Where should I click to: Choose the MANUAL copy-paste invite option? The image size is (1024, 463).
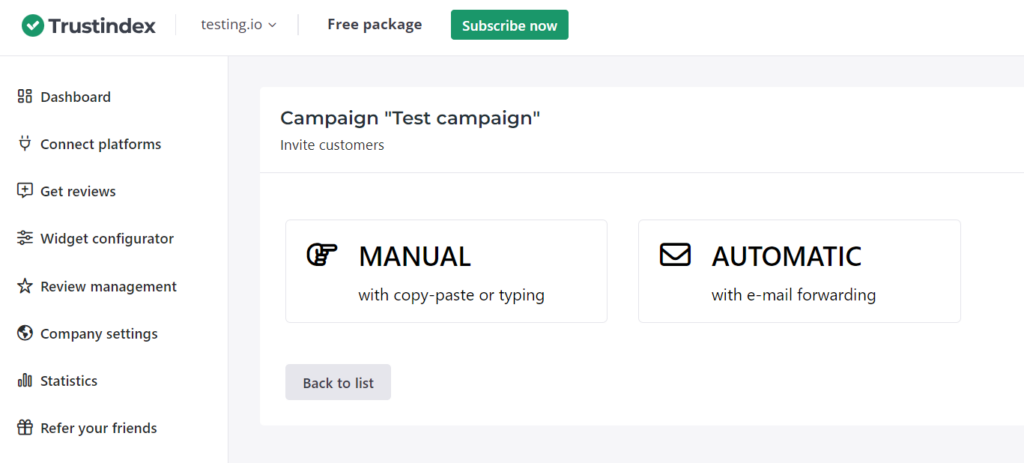point(446,271)
